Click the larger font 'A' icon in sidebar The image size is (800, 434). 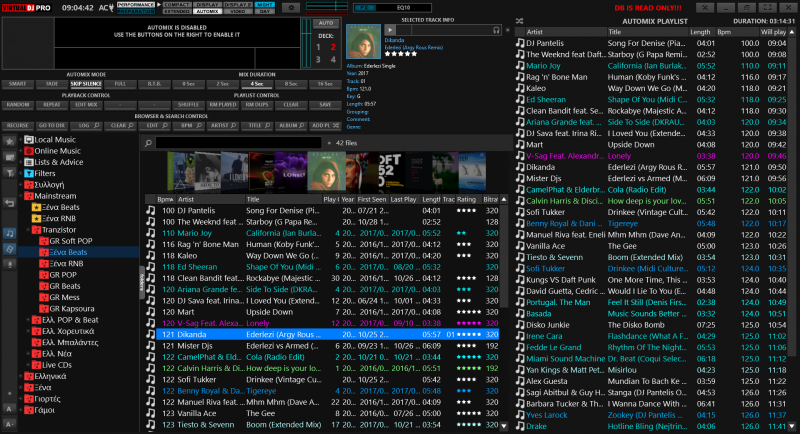[x=9, y=409]
